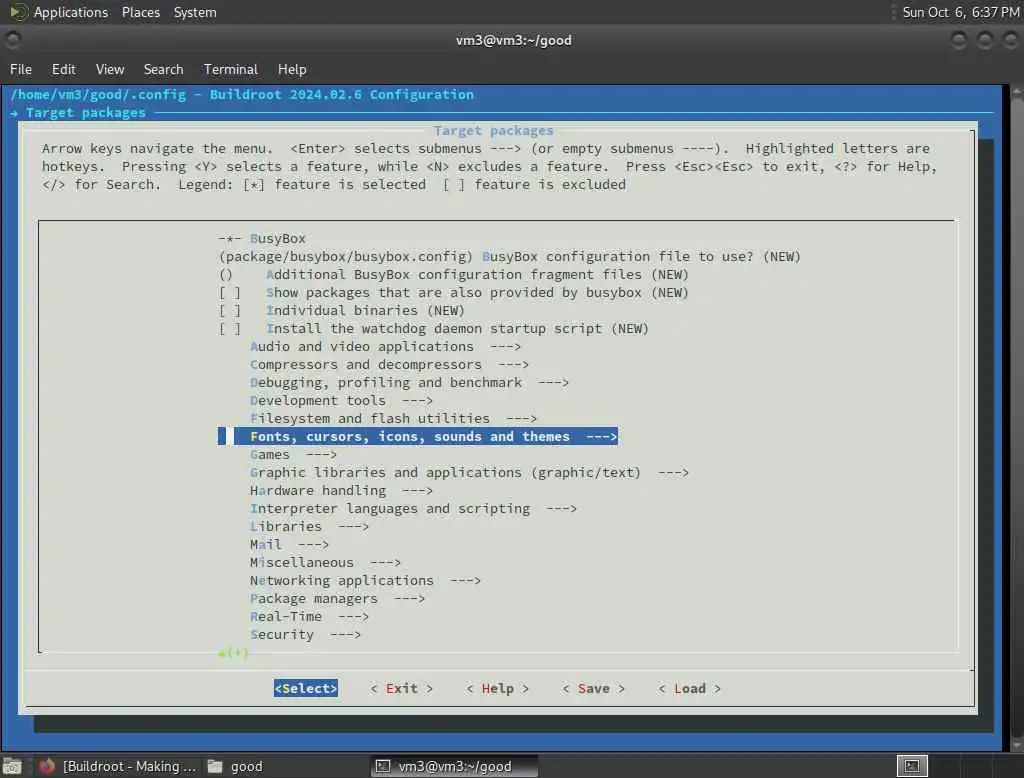Image resolution: width=1024 pixels, height=778 pixels.
Task: Open the Places menu
Action: 140,12
